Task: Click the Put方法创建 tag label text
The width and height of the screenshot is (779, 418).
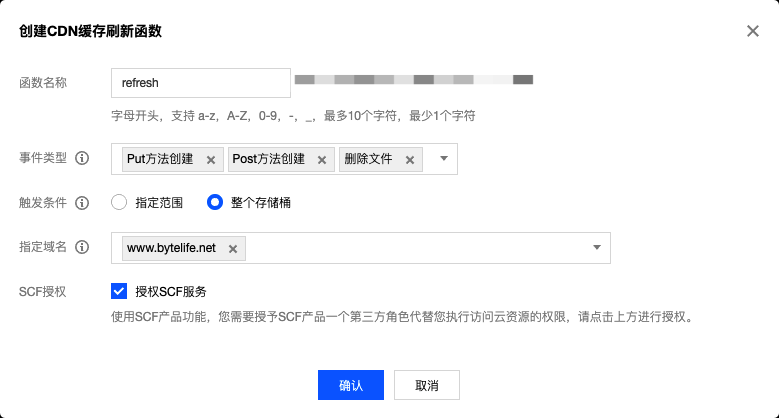Action: click(x=162, y=160)
